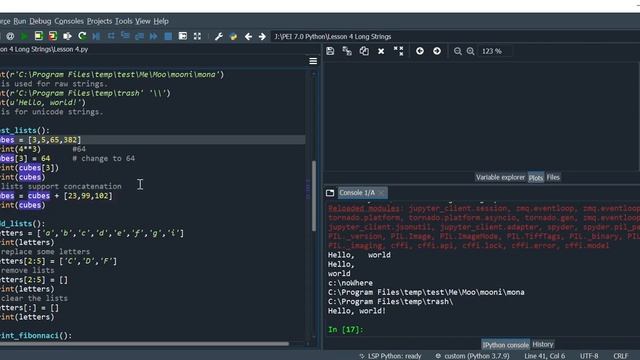Click Line 41, Col 6 status entry

(544, 356)
